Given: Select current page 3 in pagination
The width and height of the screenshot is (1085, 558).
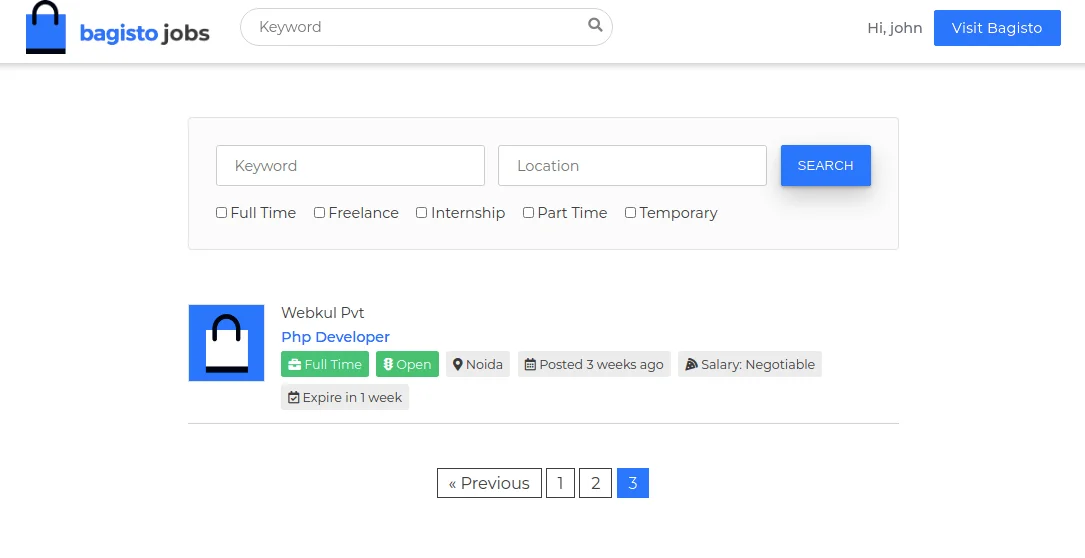Looking at the screenshot, I should pyautogui.click(x=632, y=483).
